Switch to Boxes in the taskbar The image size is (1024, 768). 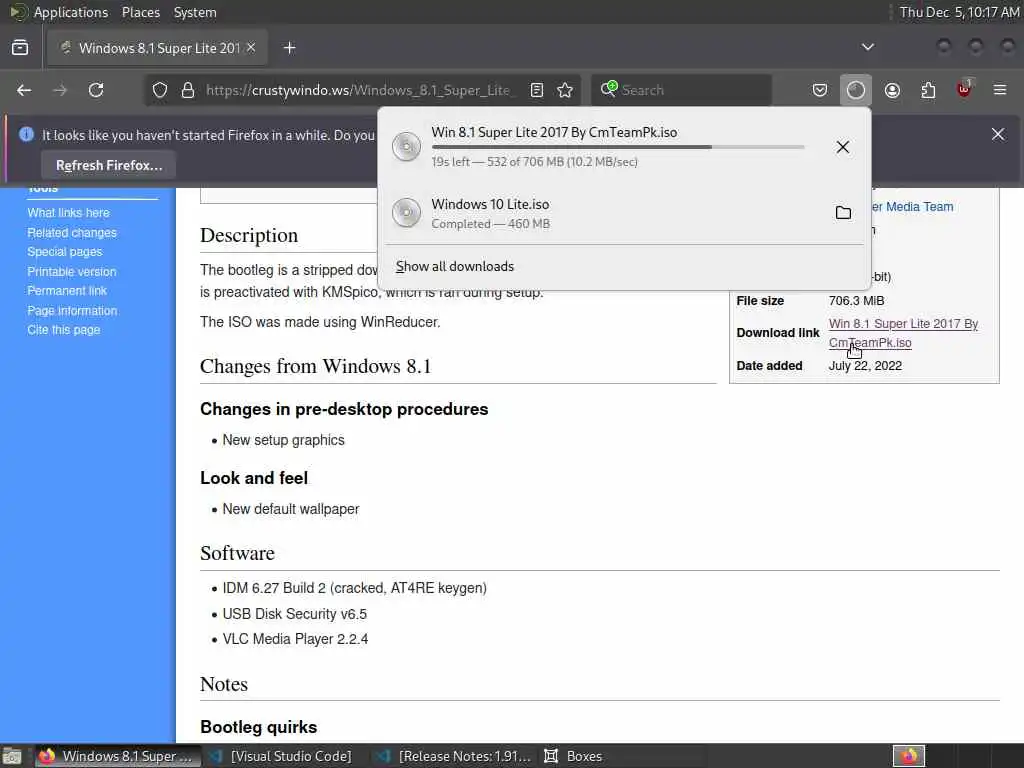pos(573,756)
